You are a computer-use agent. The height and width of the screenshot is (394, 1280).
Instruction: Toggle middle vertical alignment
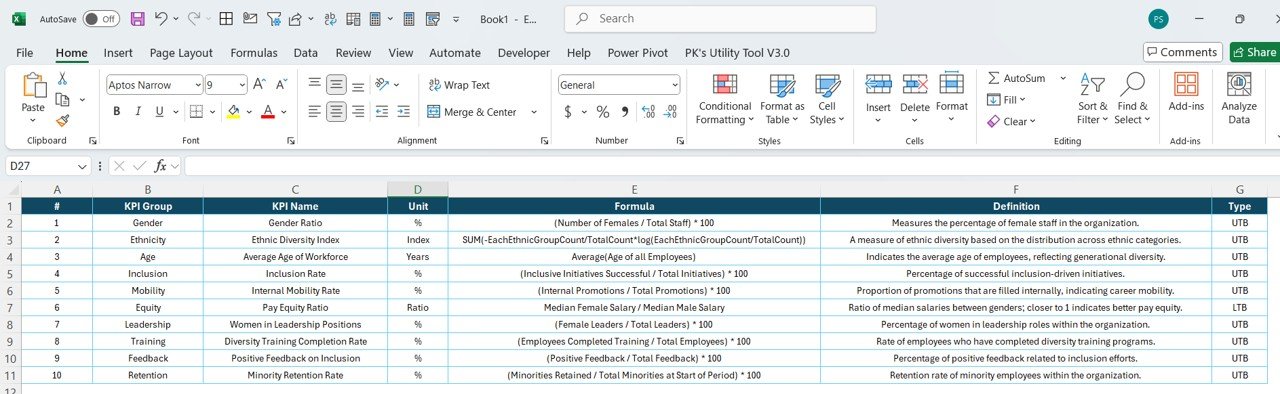click(x=336, y=85)
